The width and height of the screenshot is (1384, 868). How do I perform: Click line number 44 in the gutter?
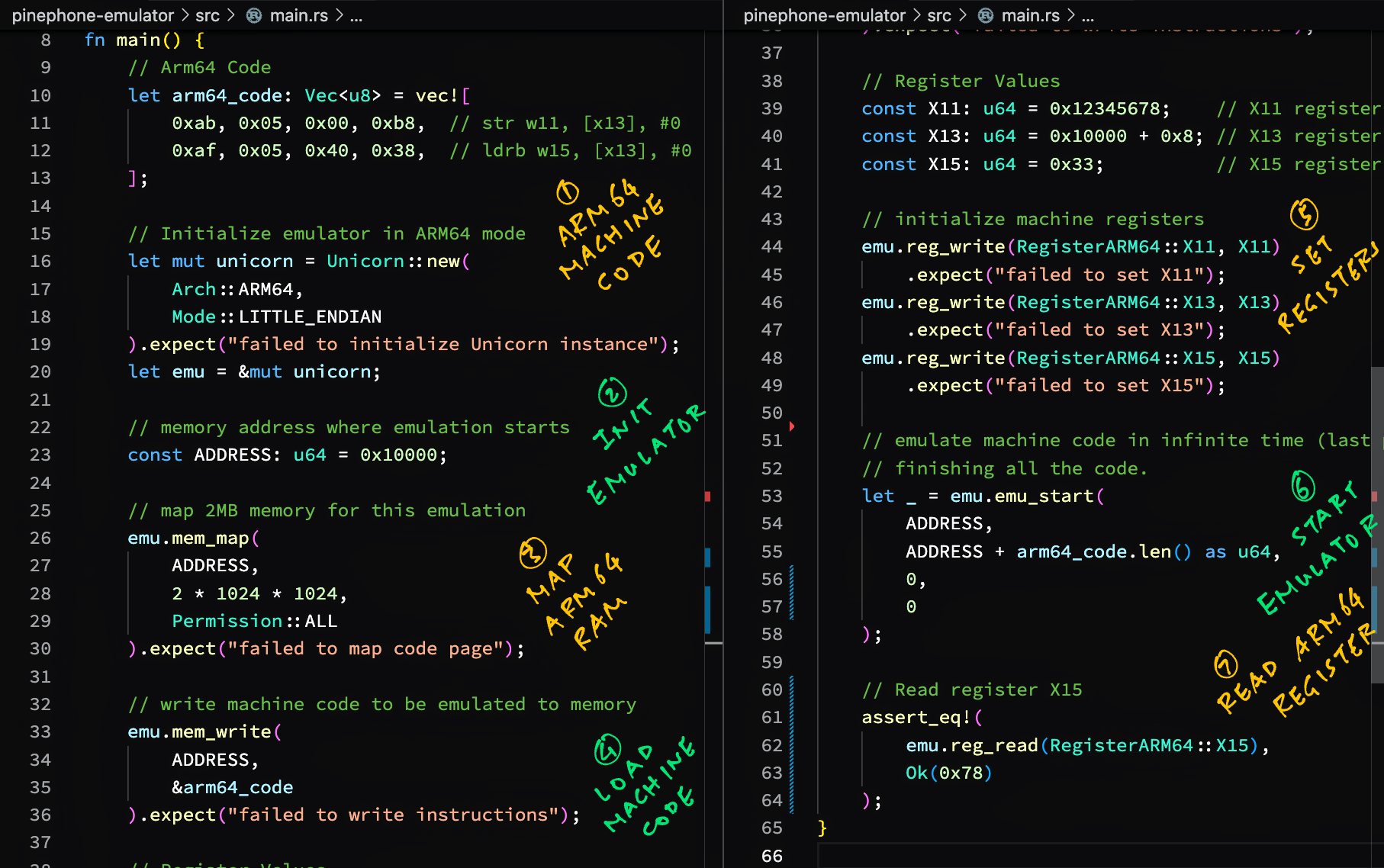[x=772, y=247]
